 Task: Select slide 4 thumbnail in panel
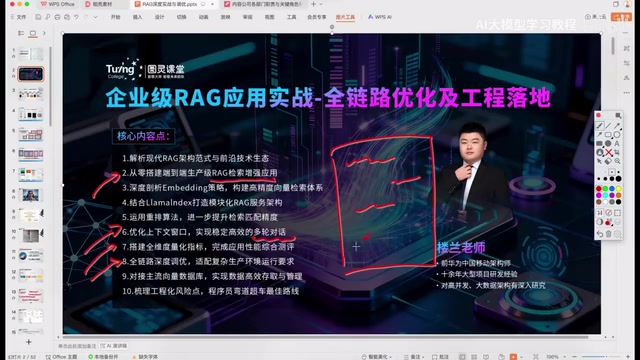pyautogui.click(x=31, y=114)
